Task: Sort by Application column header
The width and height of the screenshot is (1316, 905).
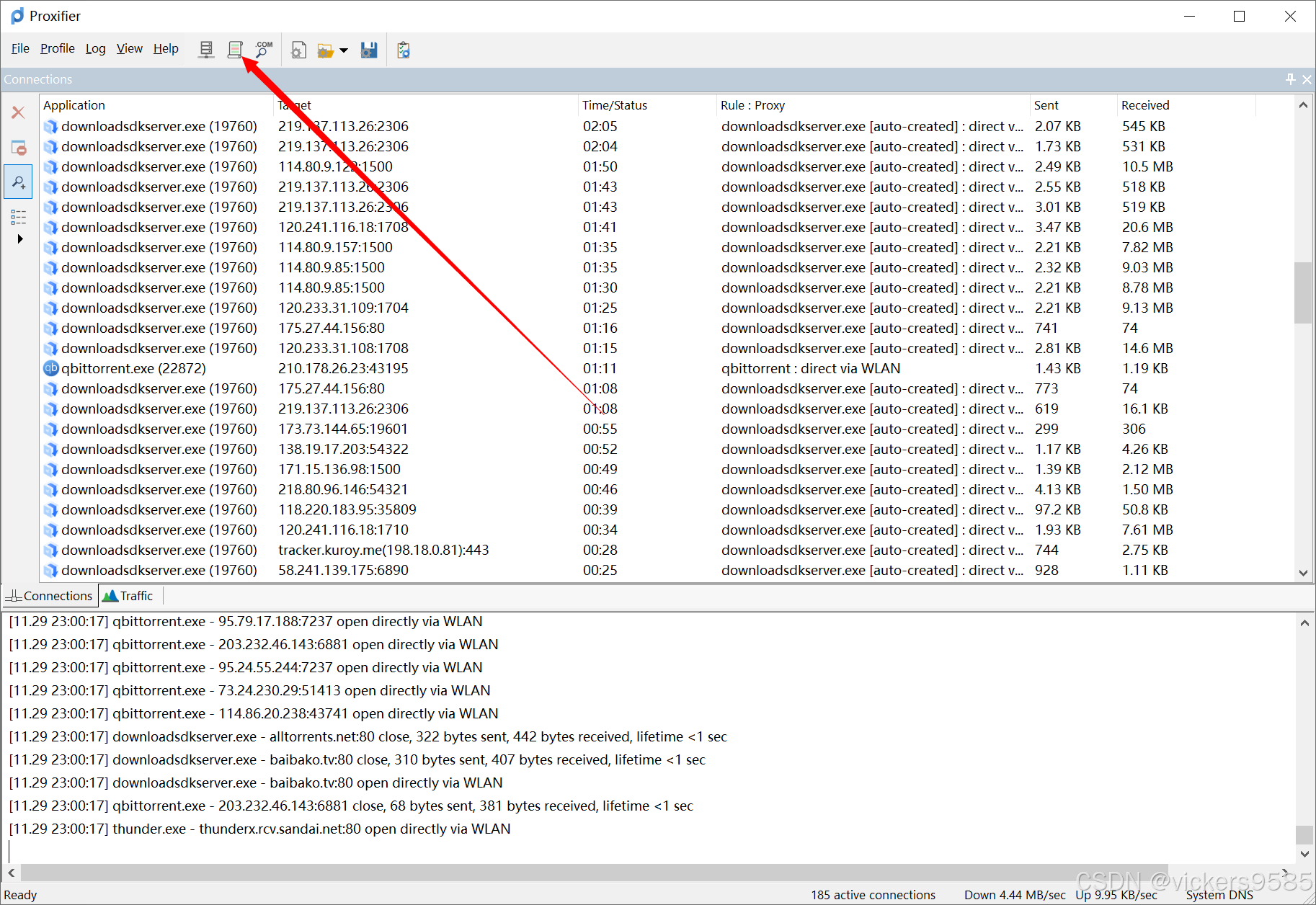Action: click(x=157, y=105)
